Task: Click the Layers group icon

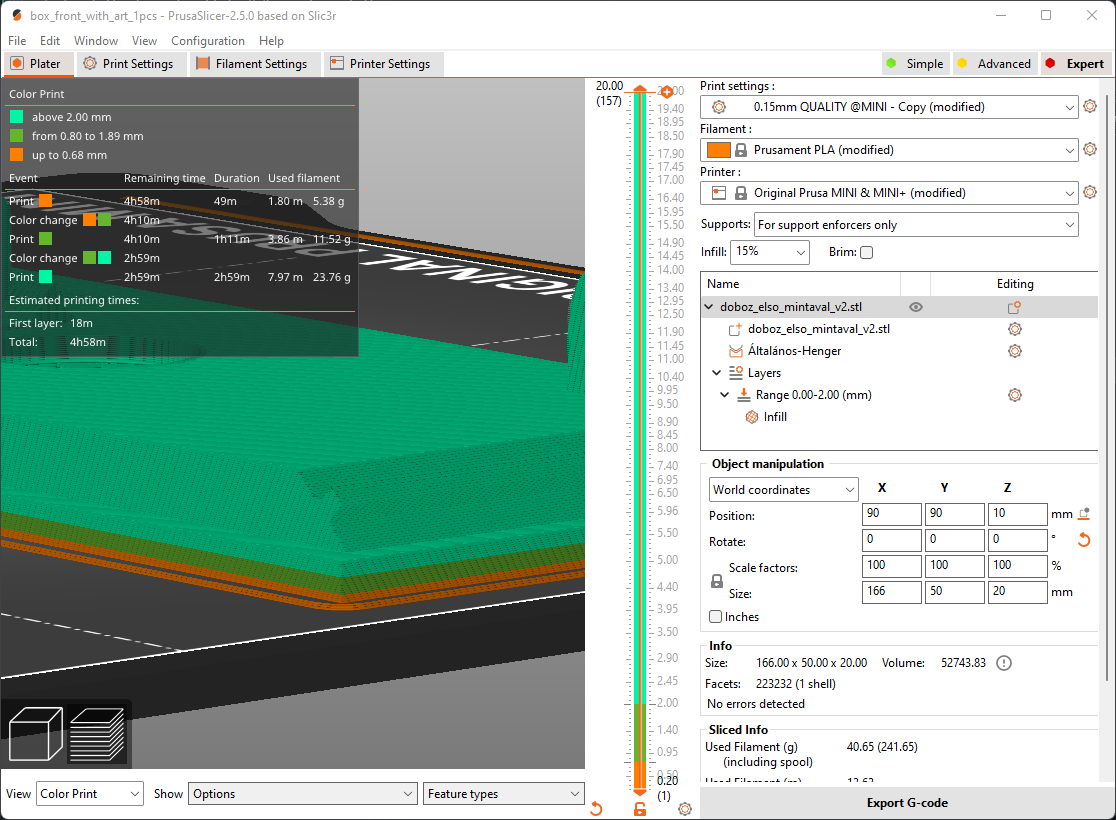Action: [x=736, y=372]
